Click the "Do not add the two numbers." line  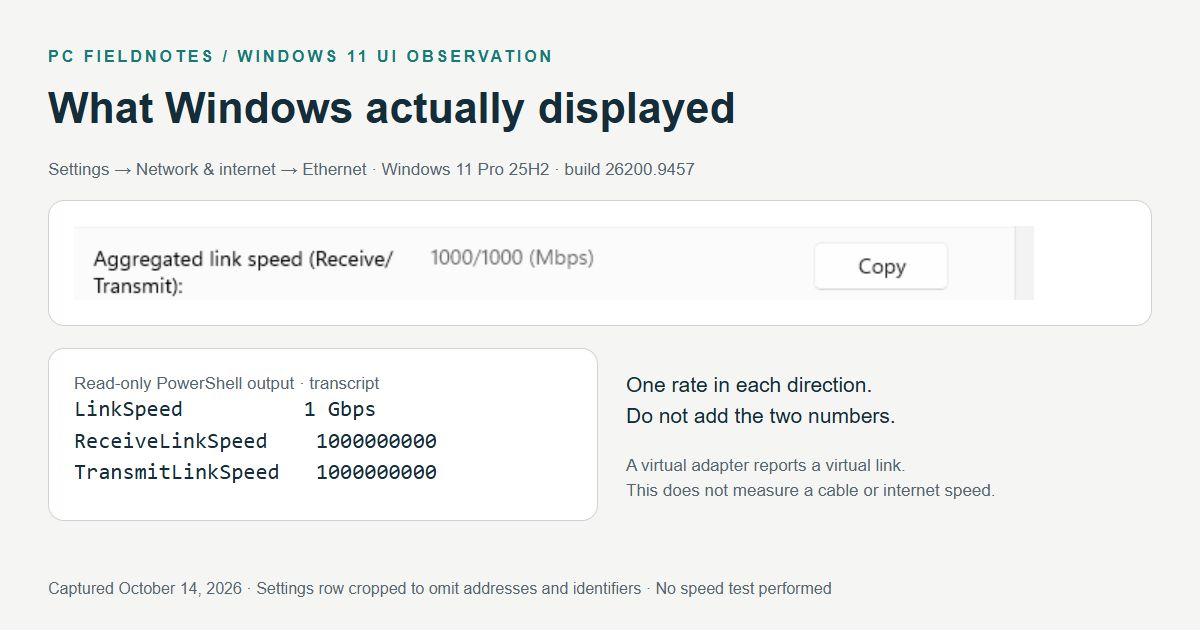[x=761, y=416]
